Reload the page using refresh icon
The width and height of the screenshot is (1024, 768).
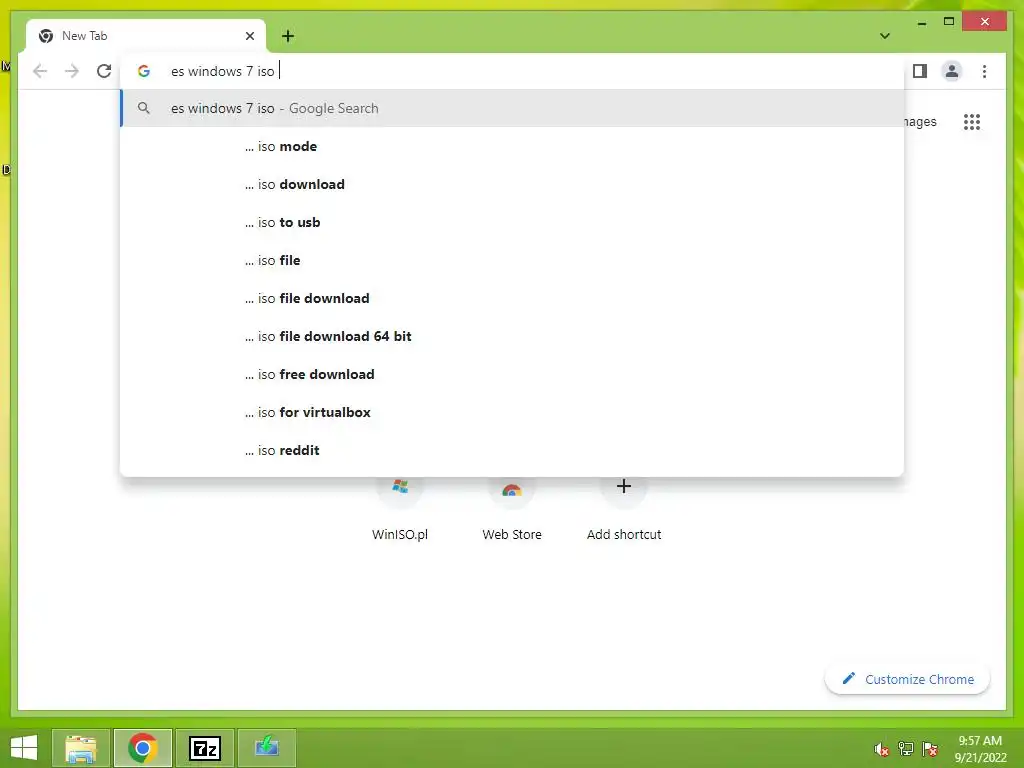(104, 71)
